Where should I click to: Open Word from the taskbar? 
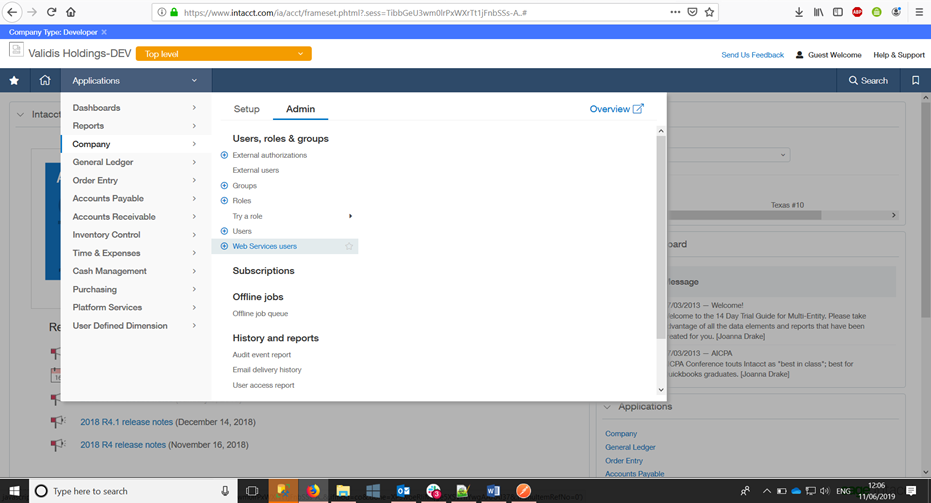coord(493,491)
